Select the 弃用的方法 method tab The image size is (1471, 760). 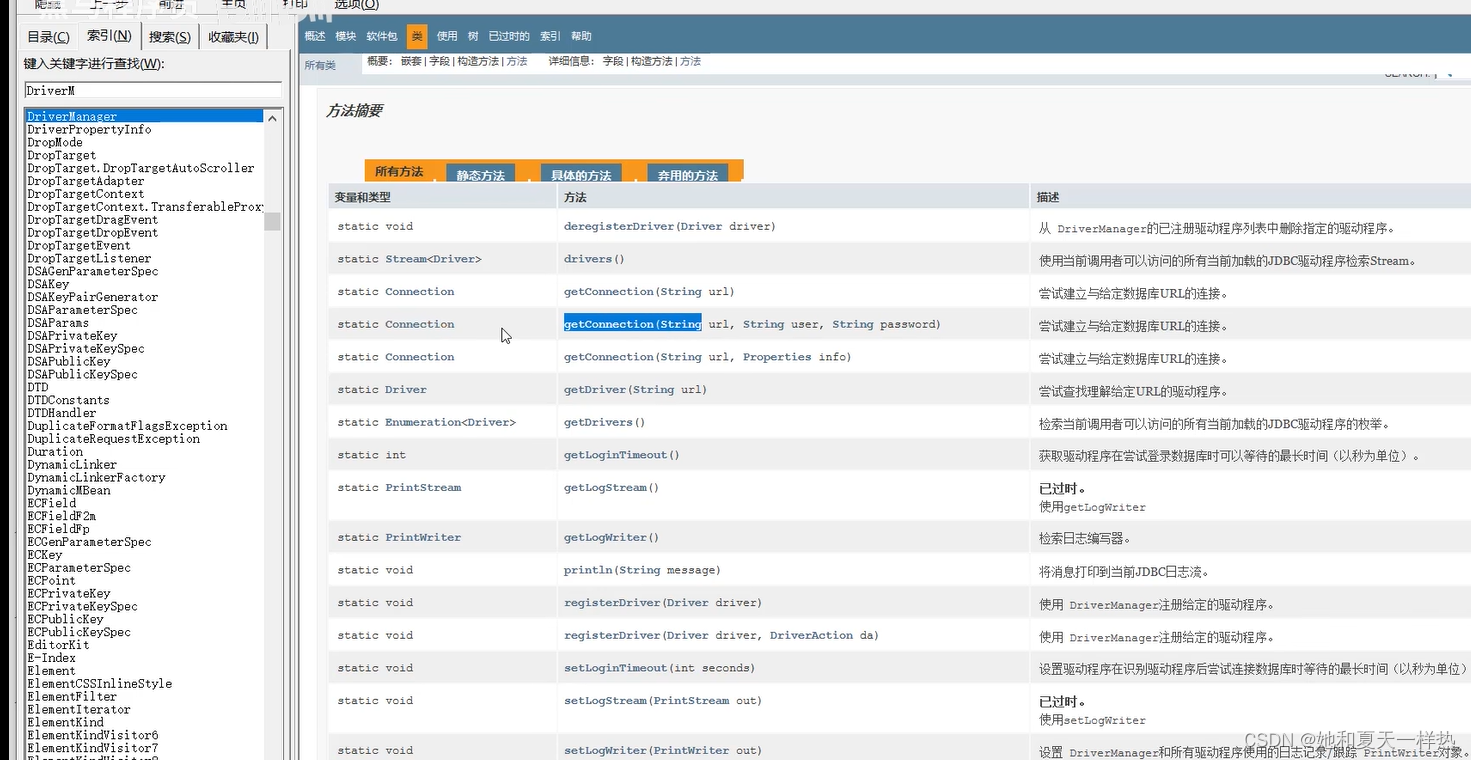click(688, 174)
